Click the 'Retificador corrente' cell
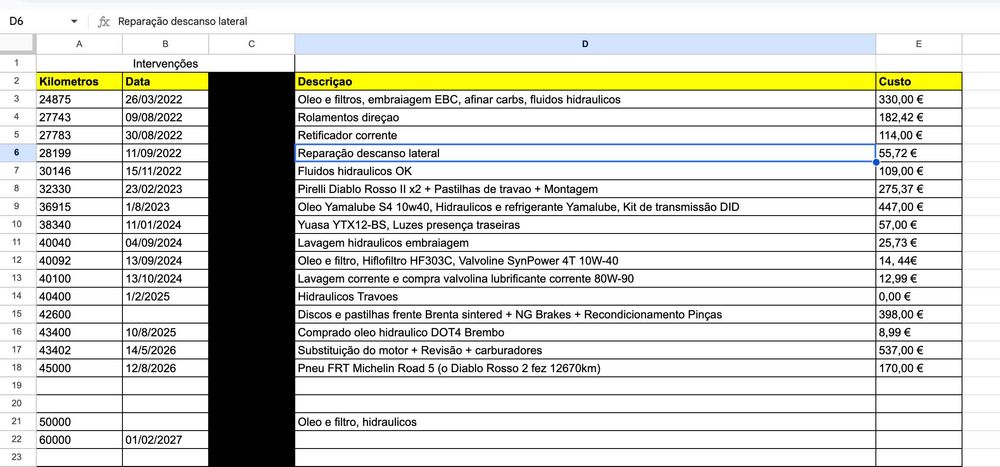The width and height of the screenshot is (1000, 467). (x=585, y=135)
